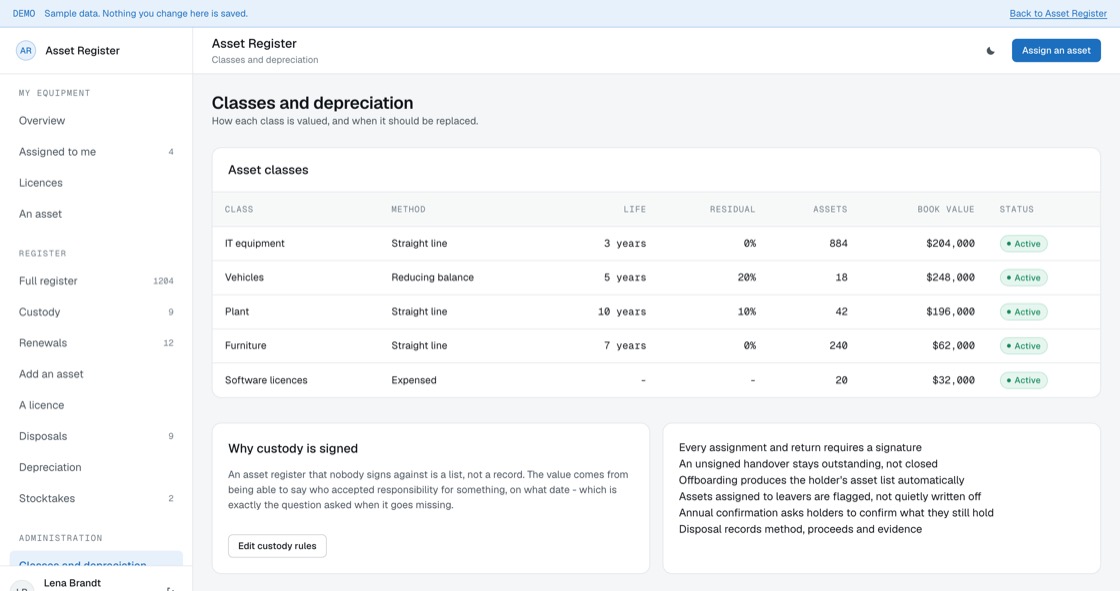Open Renewals in the sidebar
The width and height of the screenshot is (1120, 591).
(96, 343)
